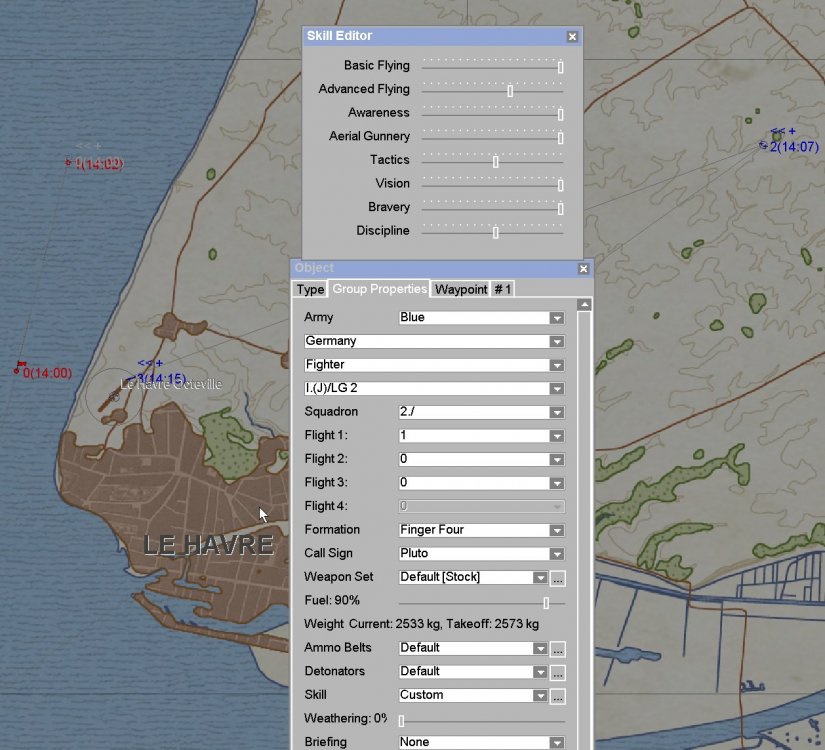The height and width of the screenshot is (750, 825).
Task: Select the red waypoint 1 (14:02) marker
Action: [x=69, y=162]
